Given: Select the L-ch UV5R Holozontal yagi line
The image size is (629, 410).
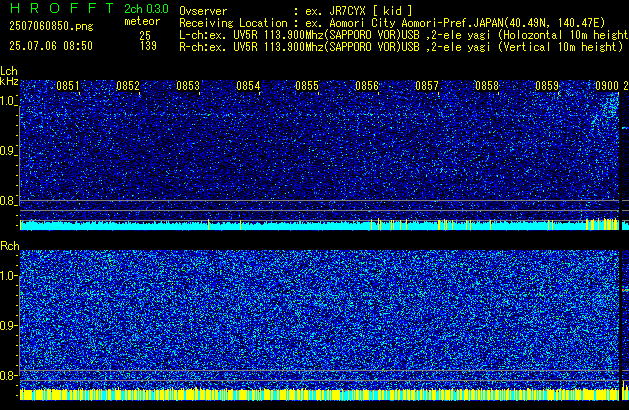Looking at the screenshot, I should (x=404, y=35).
